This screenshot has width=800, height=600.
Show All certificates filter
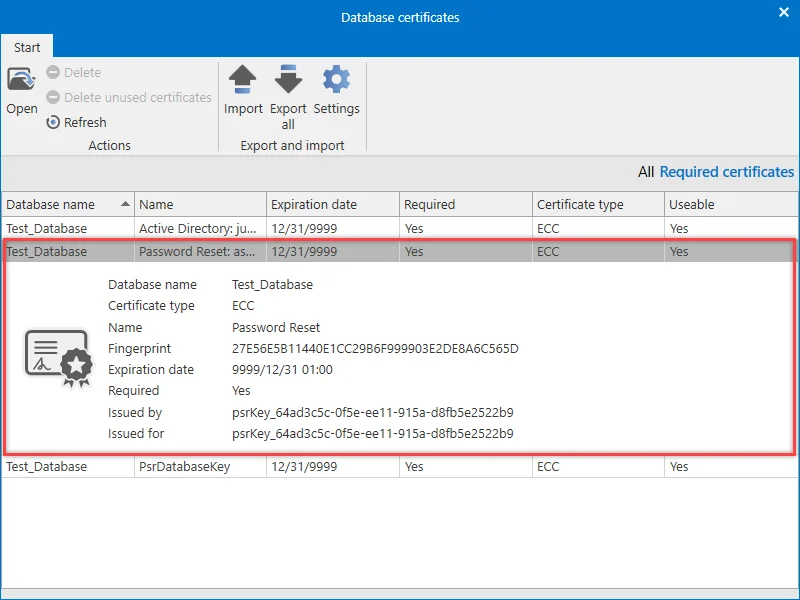click(x=645, y=172)
